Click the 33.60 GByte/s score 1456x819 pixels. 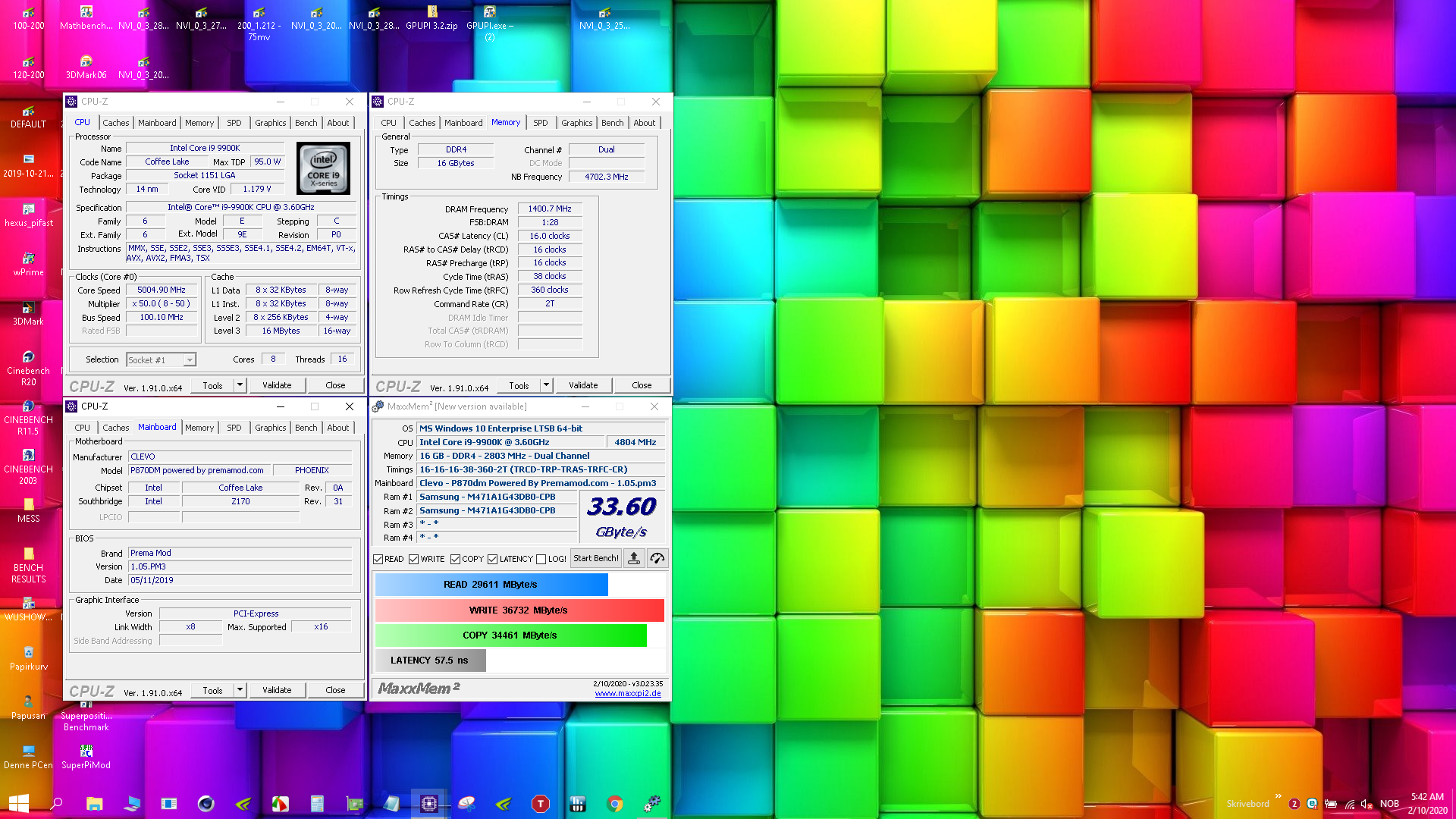tap(622, 516)
